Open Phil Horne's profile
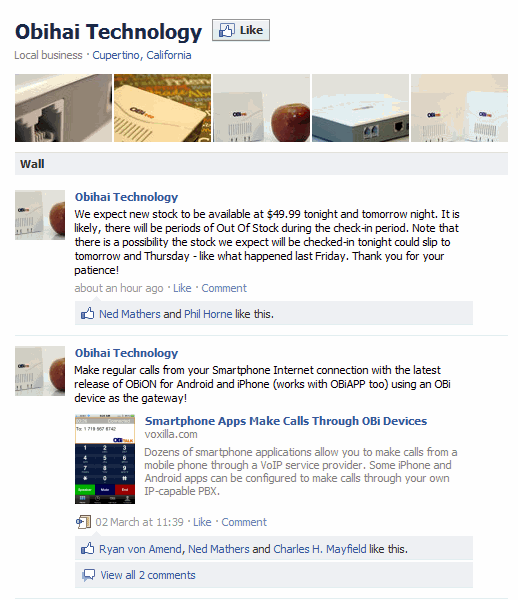This screenshot has height=600, width=518. pos(208,314)
